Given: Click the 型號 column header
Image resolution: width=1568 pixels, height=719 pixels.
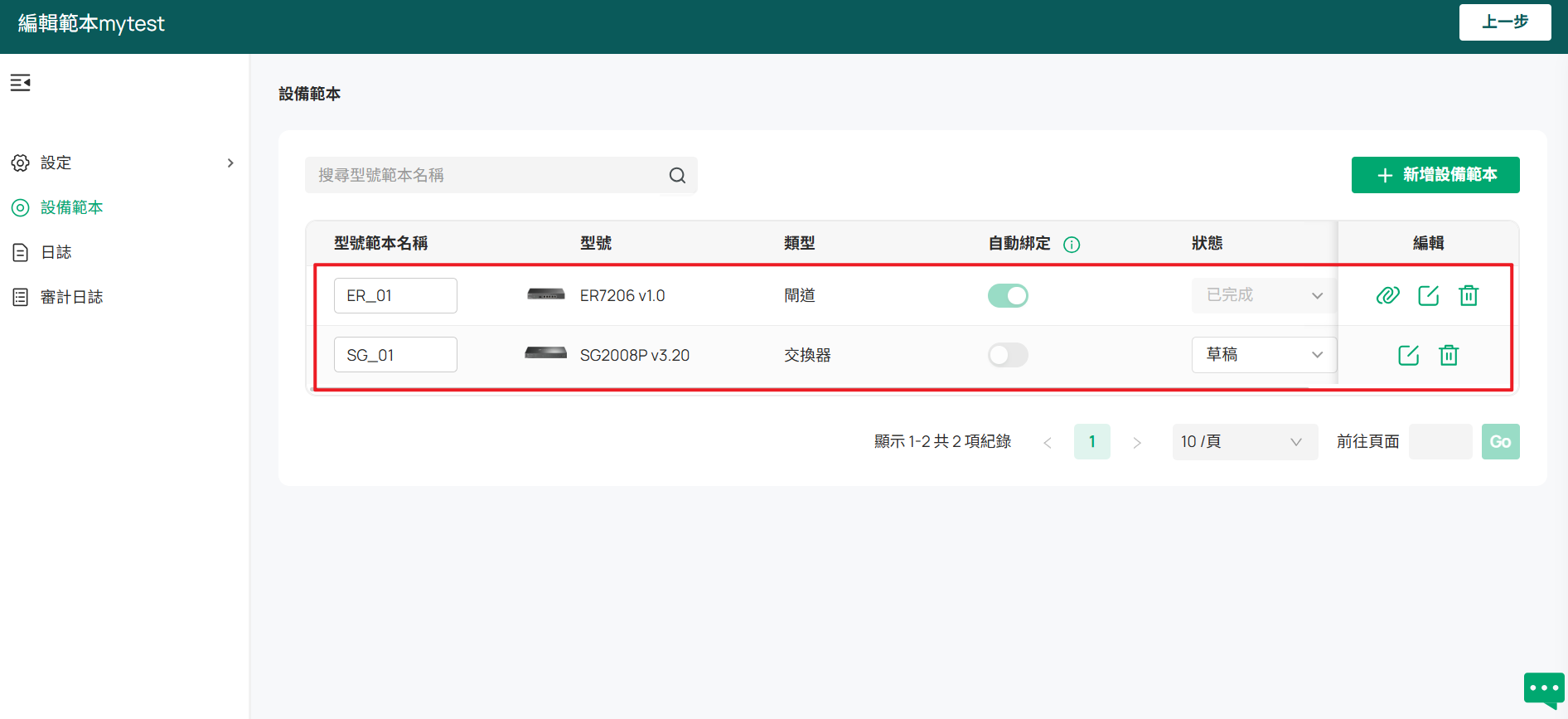Looking at the screenshot, I should (x=596, y=243).
